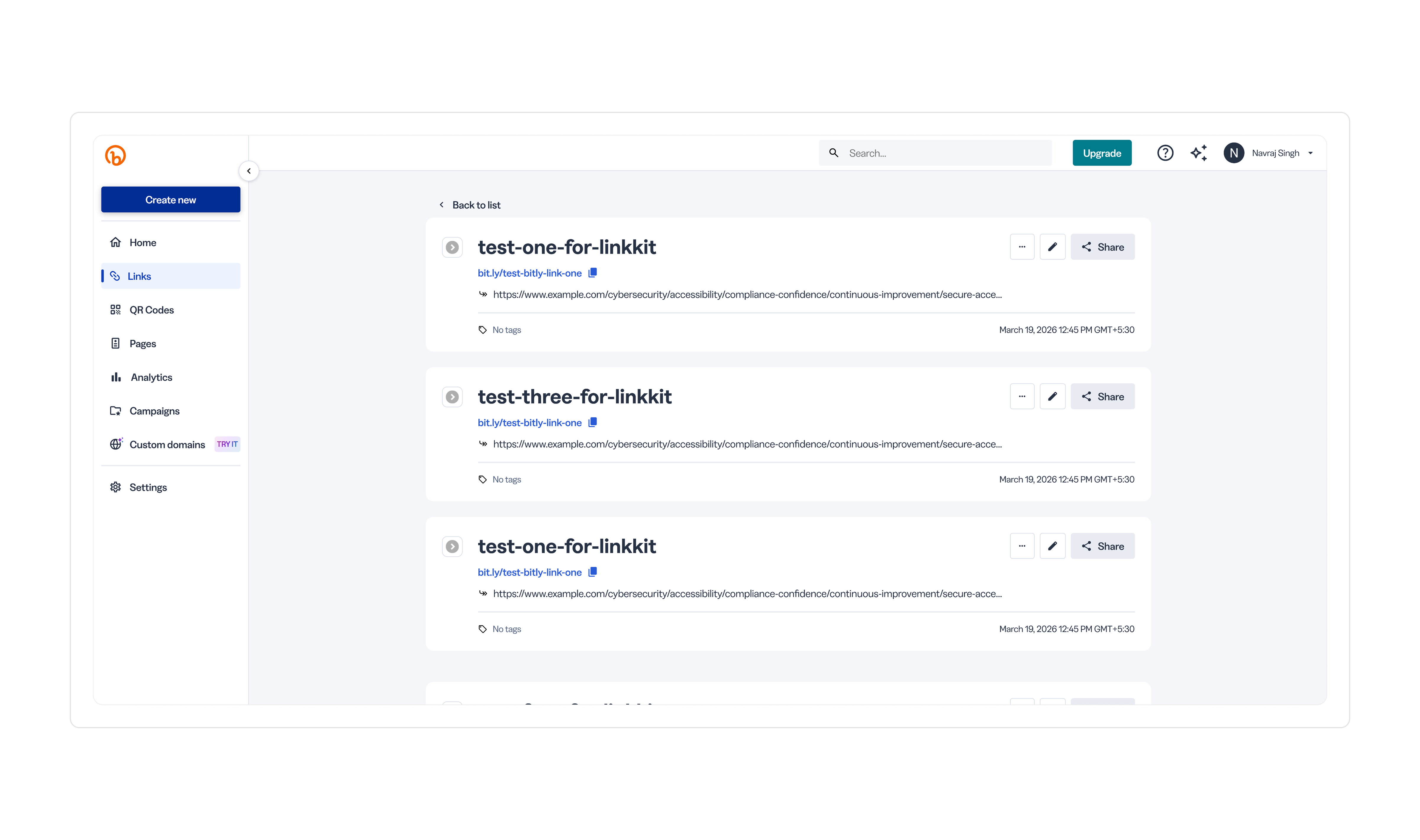This screenshot has width=1420, height=840.
Task: Open the Analytics sidebar item
Action: point(151,377)
